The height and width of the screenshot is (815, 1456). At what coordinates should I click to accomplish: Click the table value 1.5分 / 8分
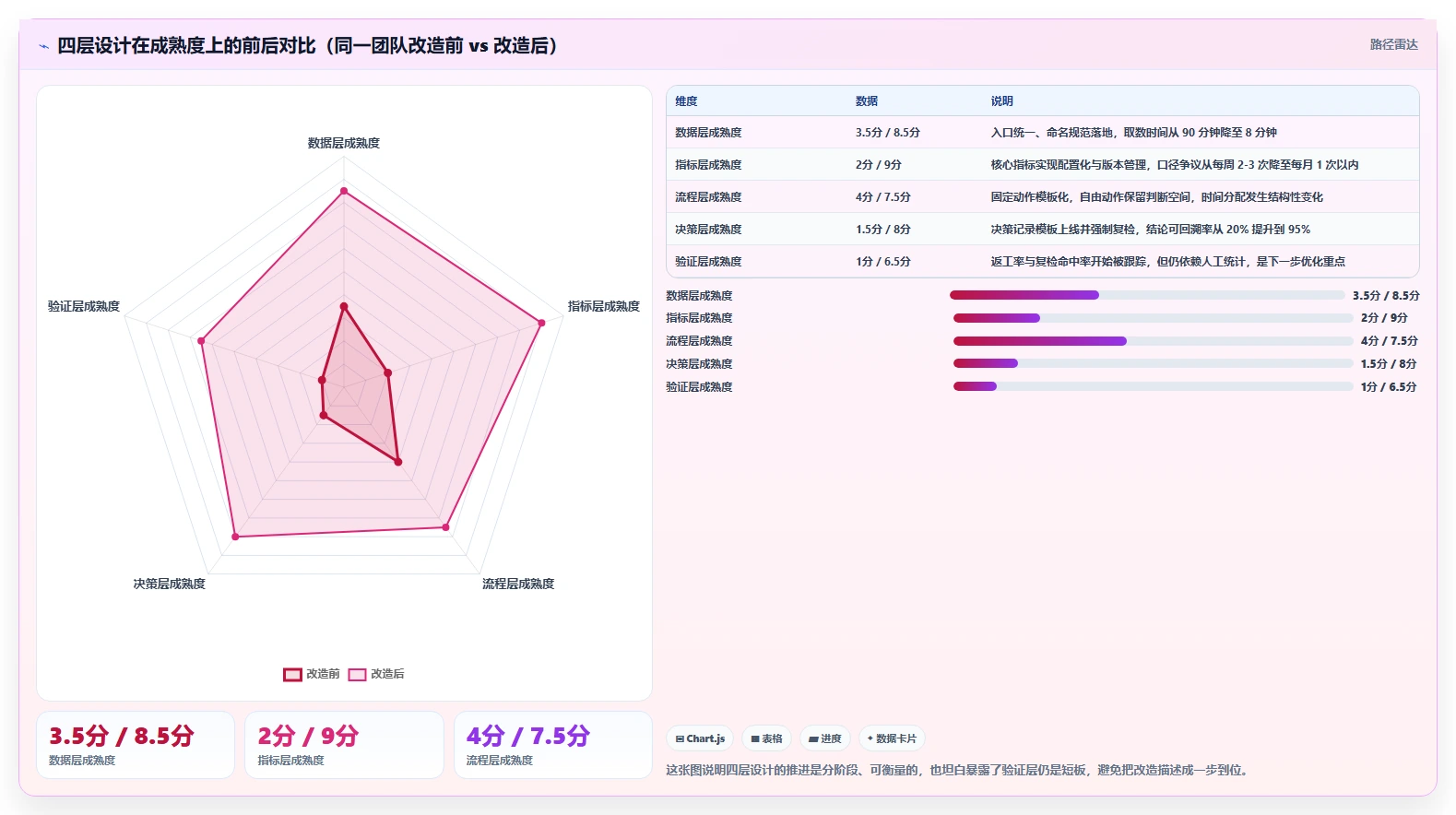[883, 230]
